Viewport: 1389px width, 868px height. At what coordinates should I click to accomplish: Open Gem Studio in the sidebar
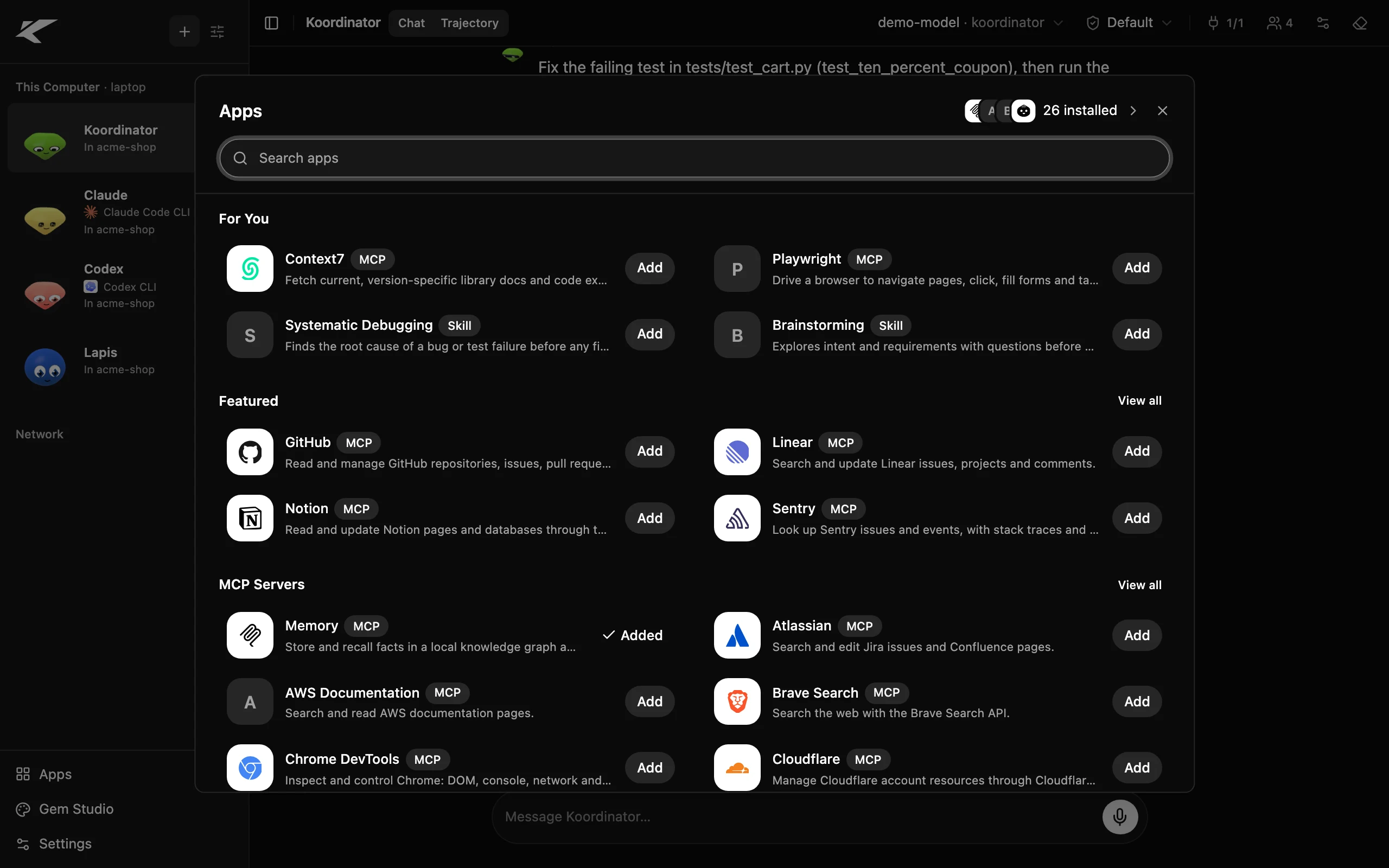pos(65,809)
